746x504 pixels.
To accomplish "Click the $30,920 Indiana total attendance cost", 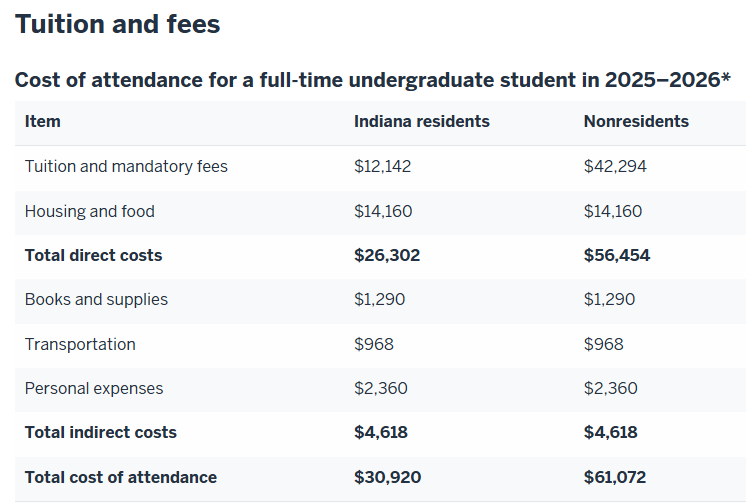I will [x=387, y=478].
